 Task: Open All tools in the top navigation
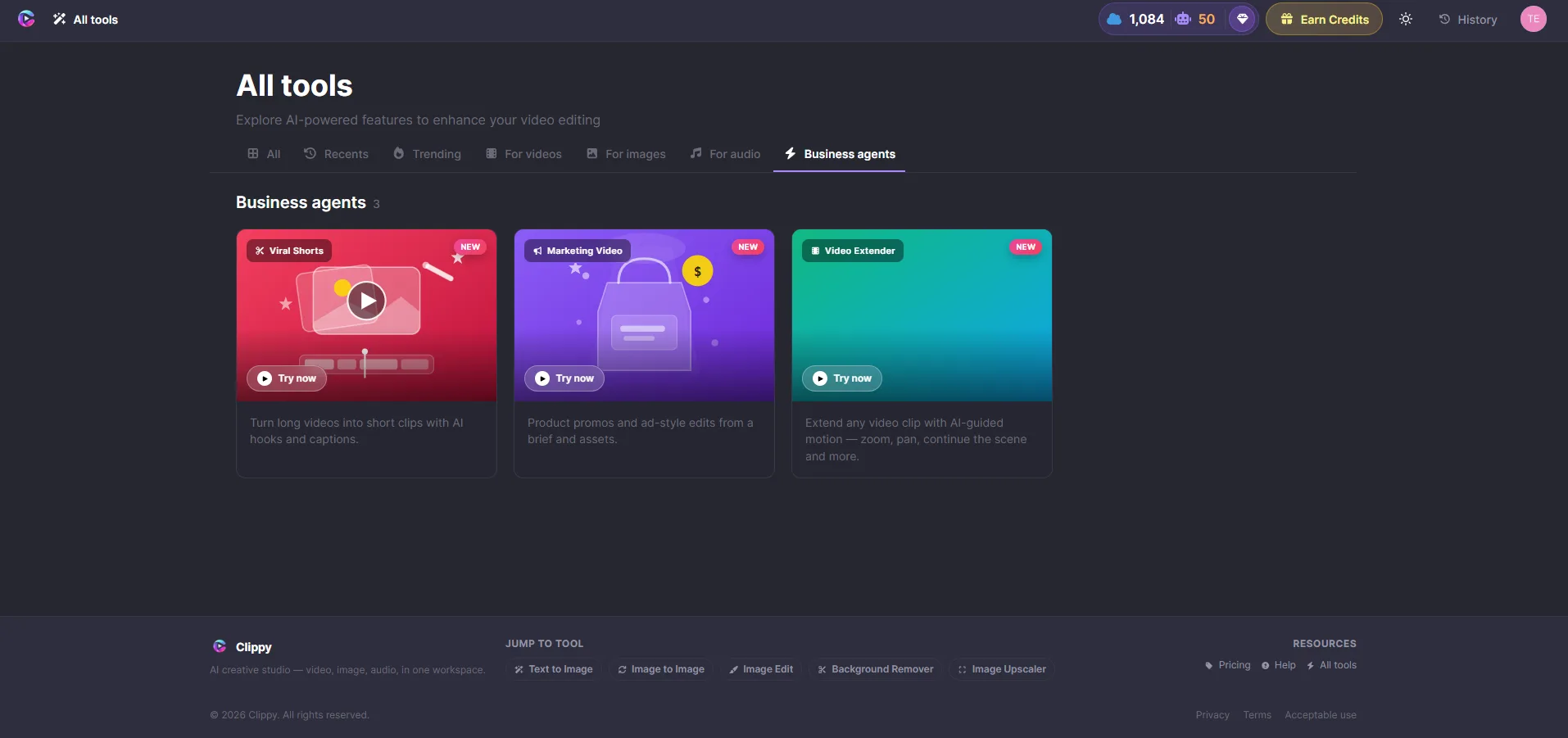tap(86, 20)
